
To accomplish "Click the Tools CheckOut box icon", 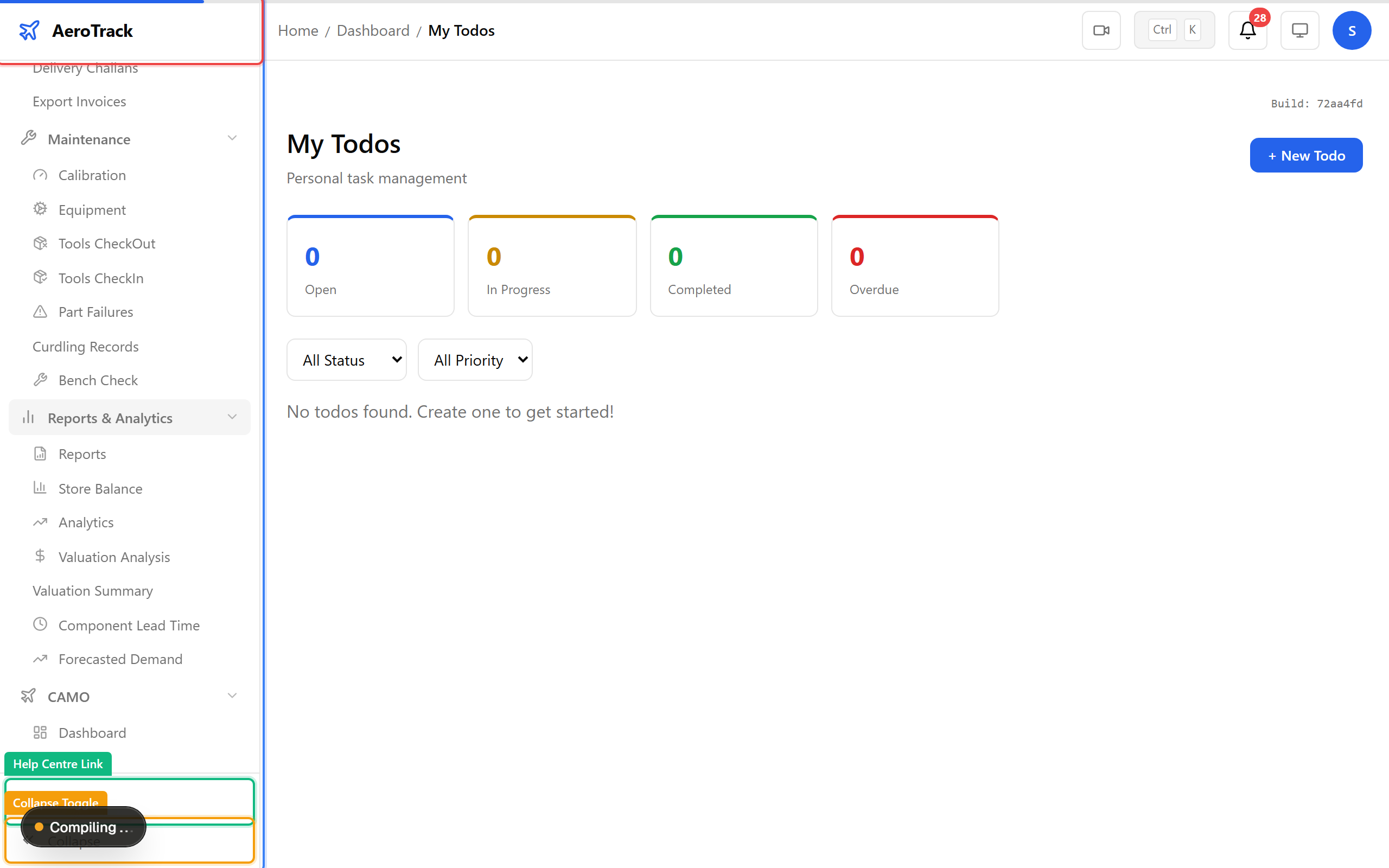I will click(40, 243).
